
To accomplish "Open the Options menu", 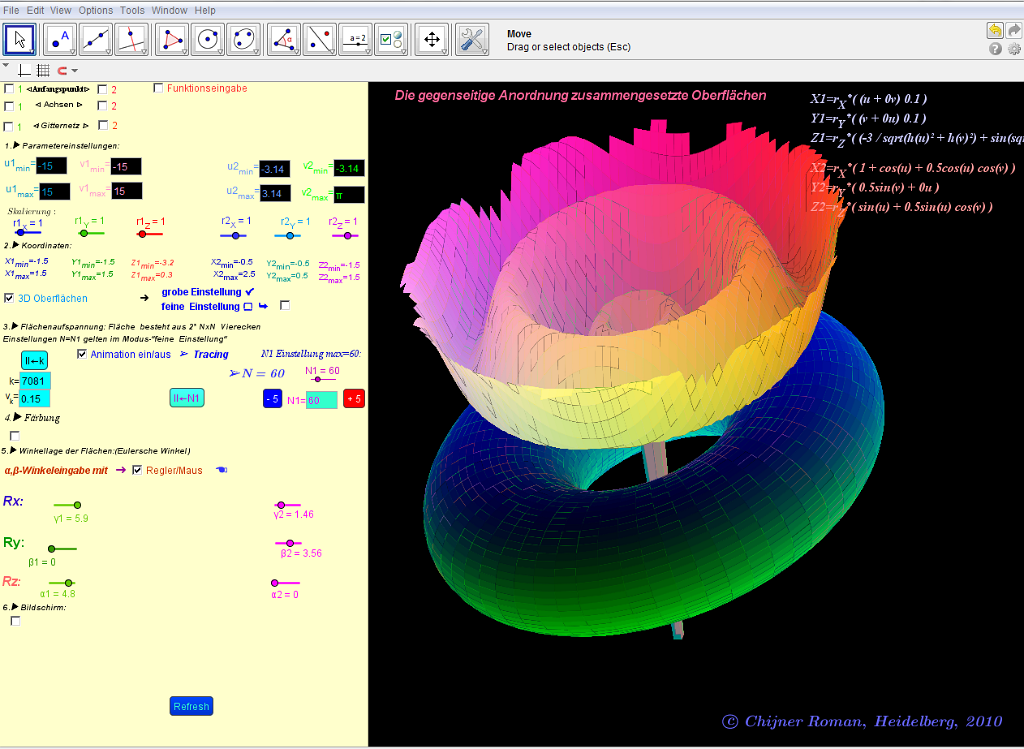I will coord(95,10).
